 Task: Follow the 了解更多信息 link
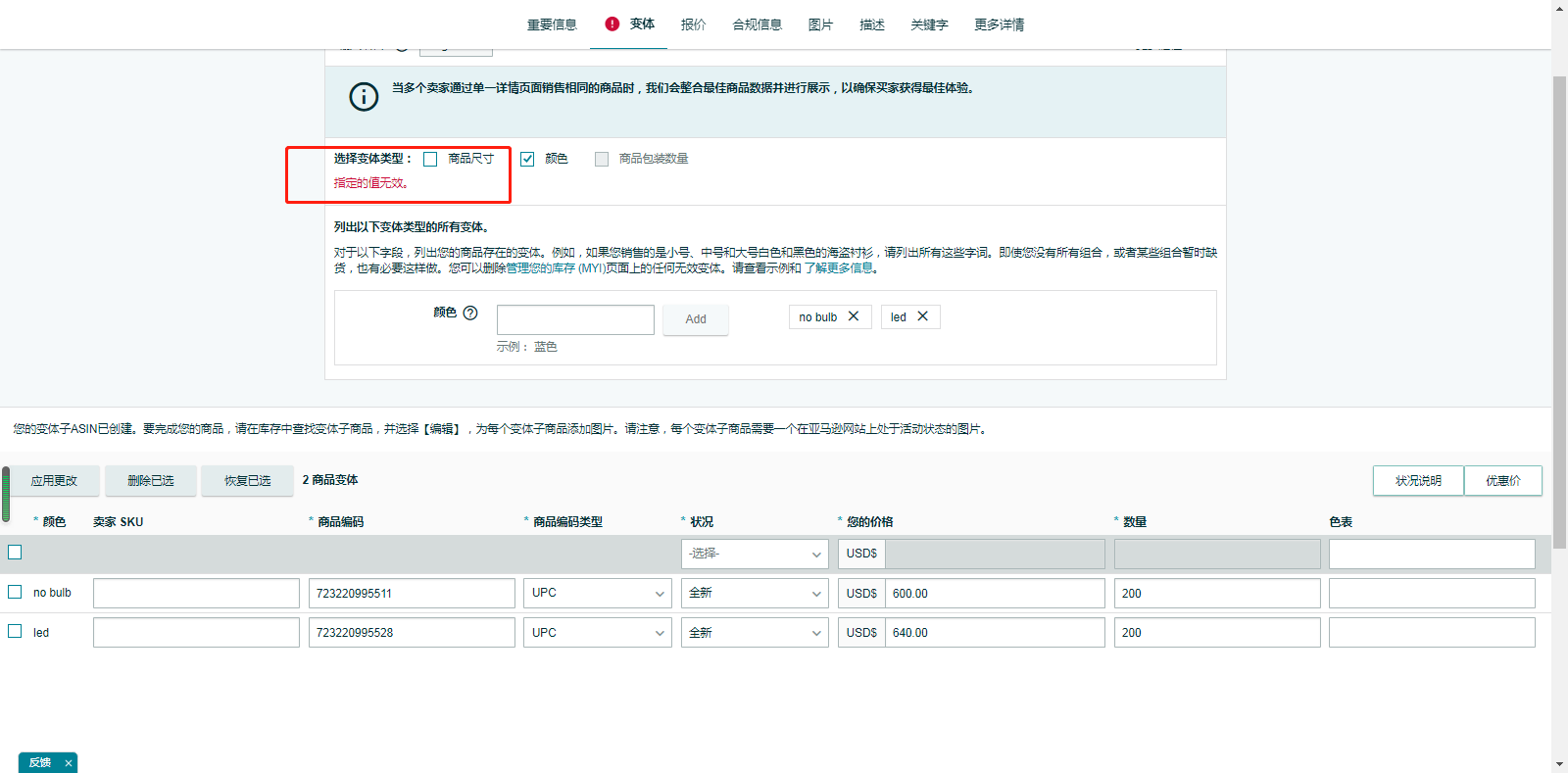click(x=839, y=268)
